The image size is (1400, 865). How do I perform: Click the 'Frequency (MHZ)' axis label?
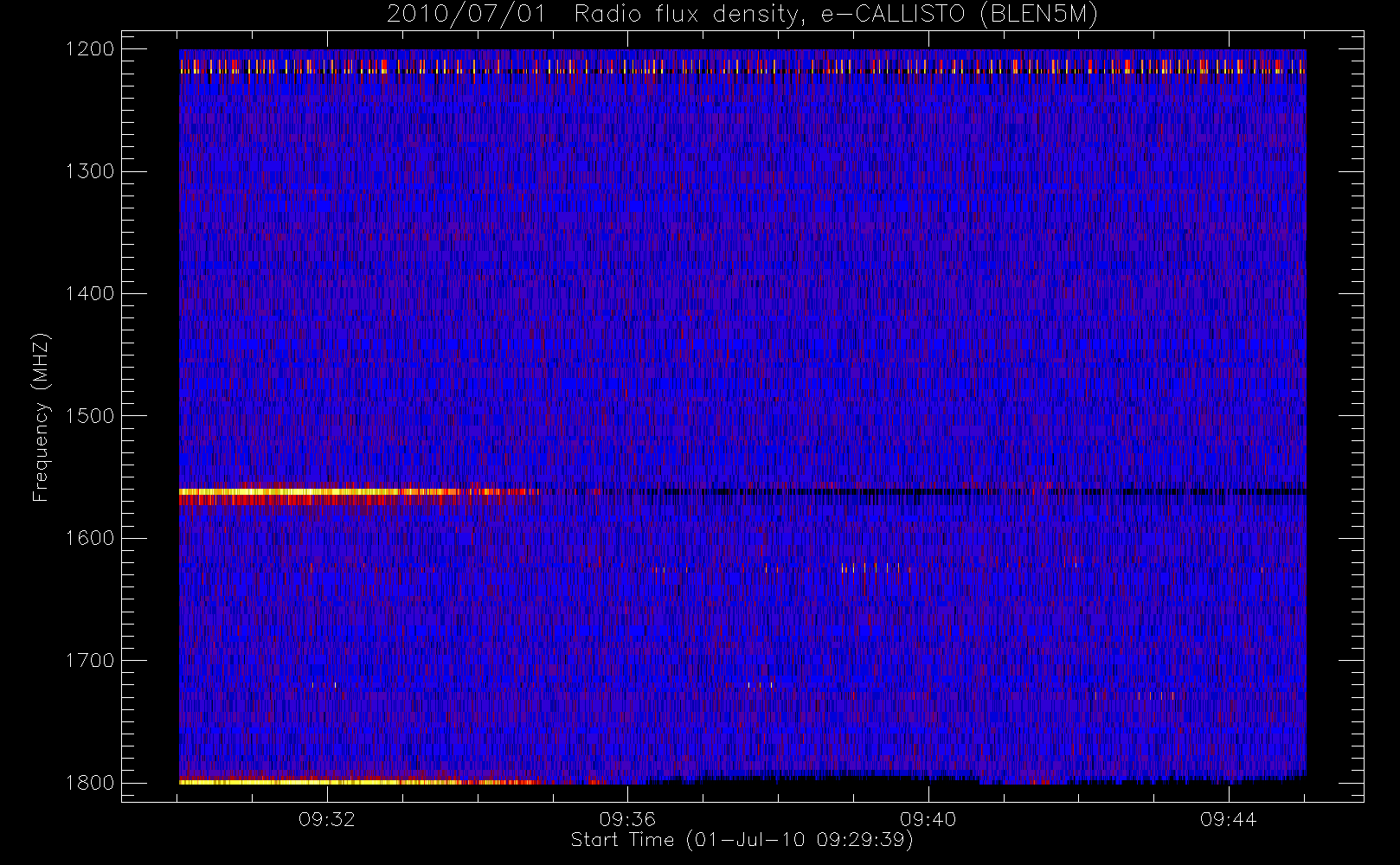pos(40,417)
